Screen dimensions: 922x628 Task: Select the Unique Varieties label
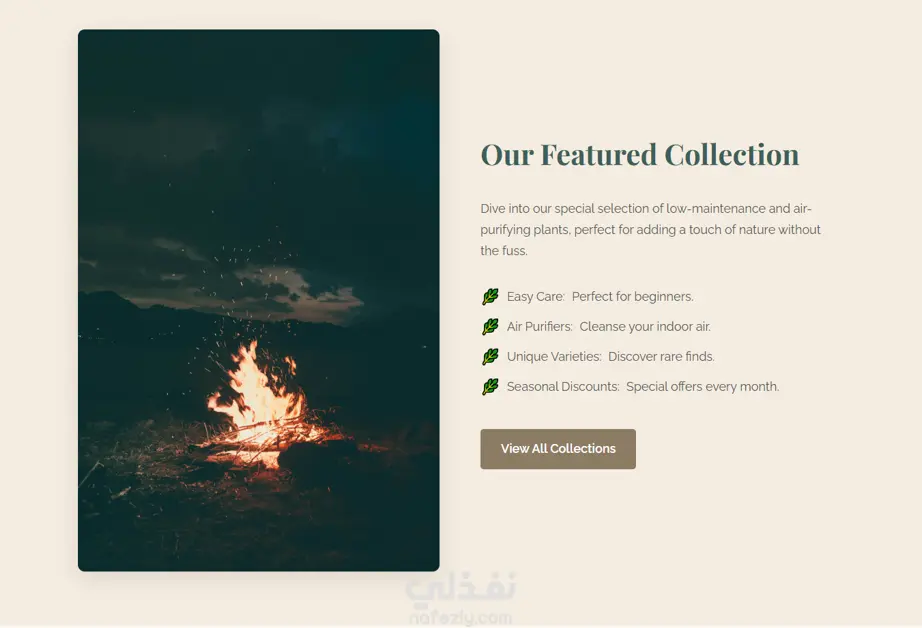pyautogui.click(x=554, y=356)
